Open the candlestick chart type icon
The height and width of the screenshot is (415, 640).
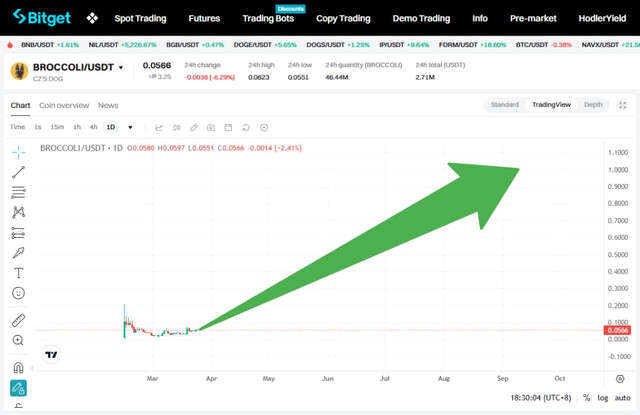point(176,128)
